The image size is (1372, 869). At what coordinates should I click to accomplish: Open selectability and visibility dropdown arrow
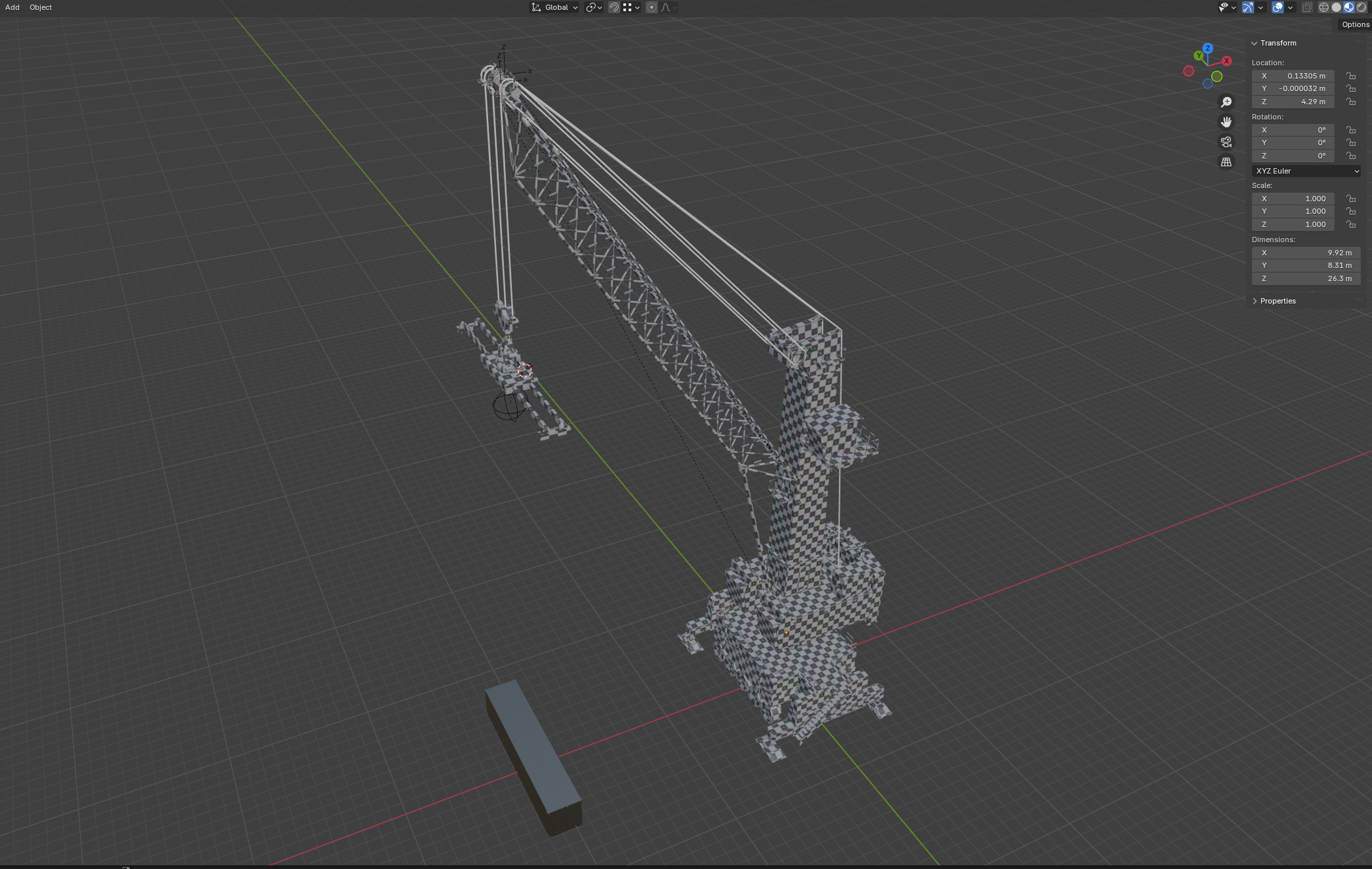click(1233, 7)
